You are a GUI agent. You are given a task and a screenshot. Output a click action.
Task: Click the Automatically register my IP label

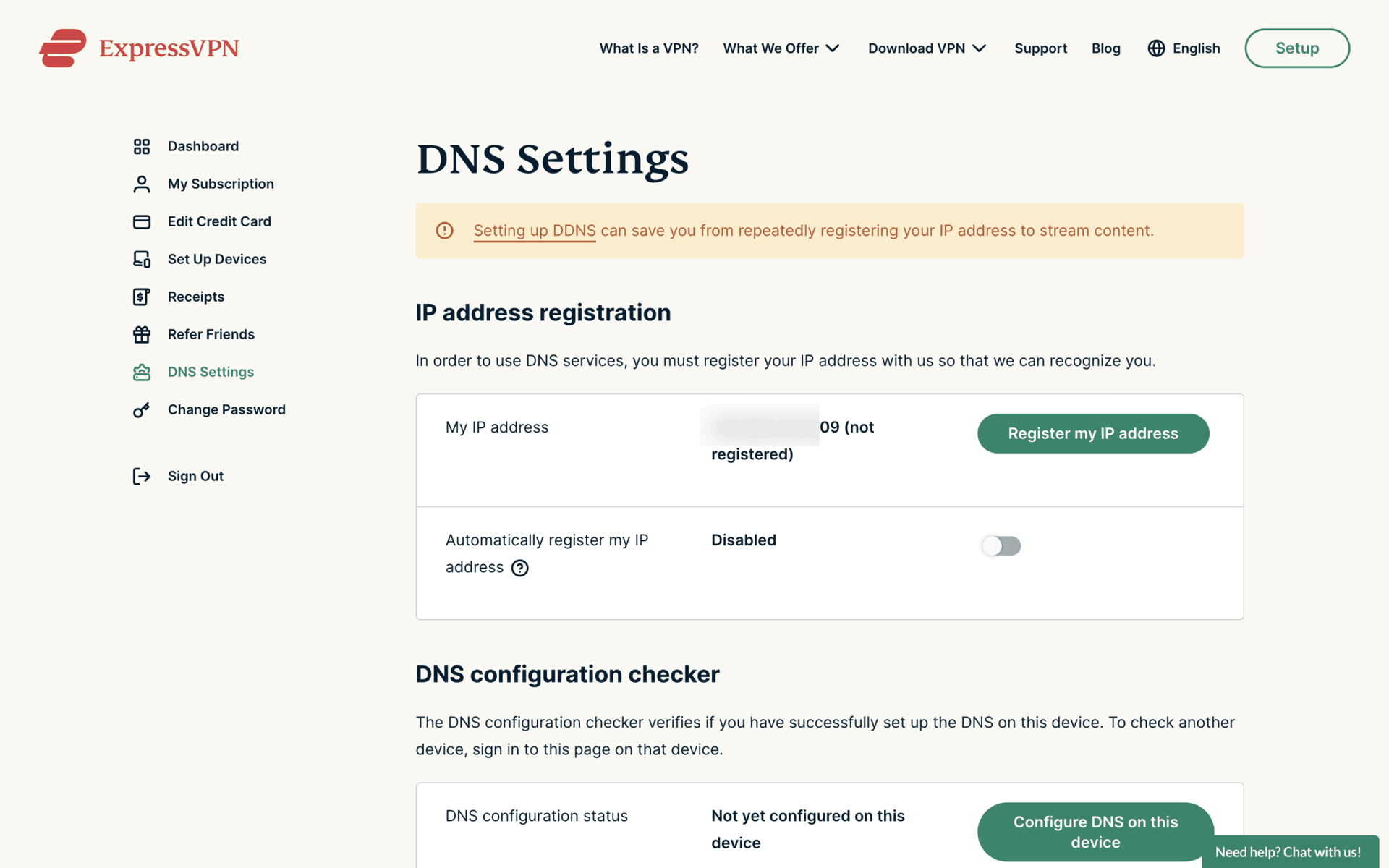point(547,554)
